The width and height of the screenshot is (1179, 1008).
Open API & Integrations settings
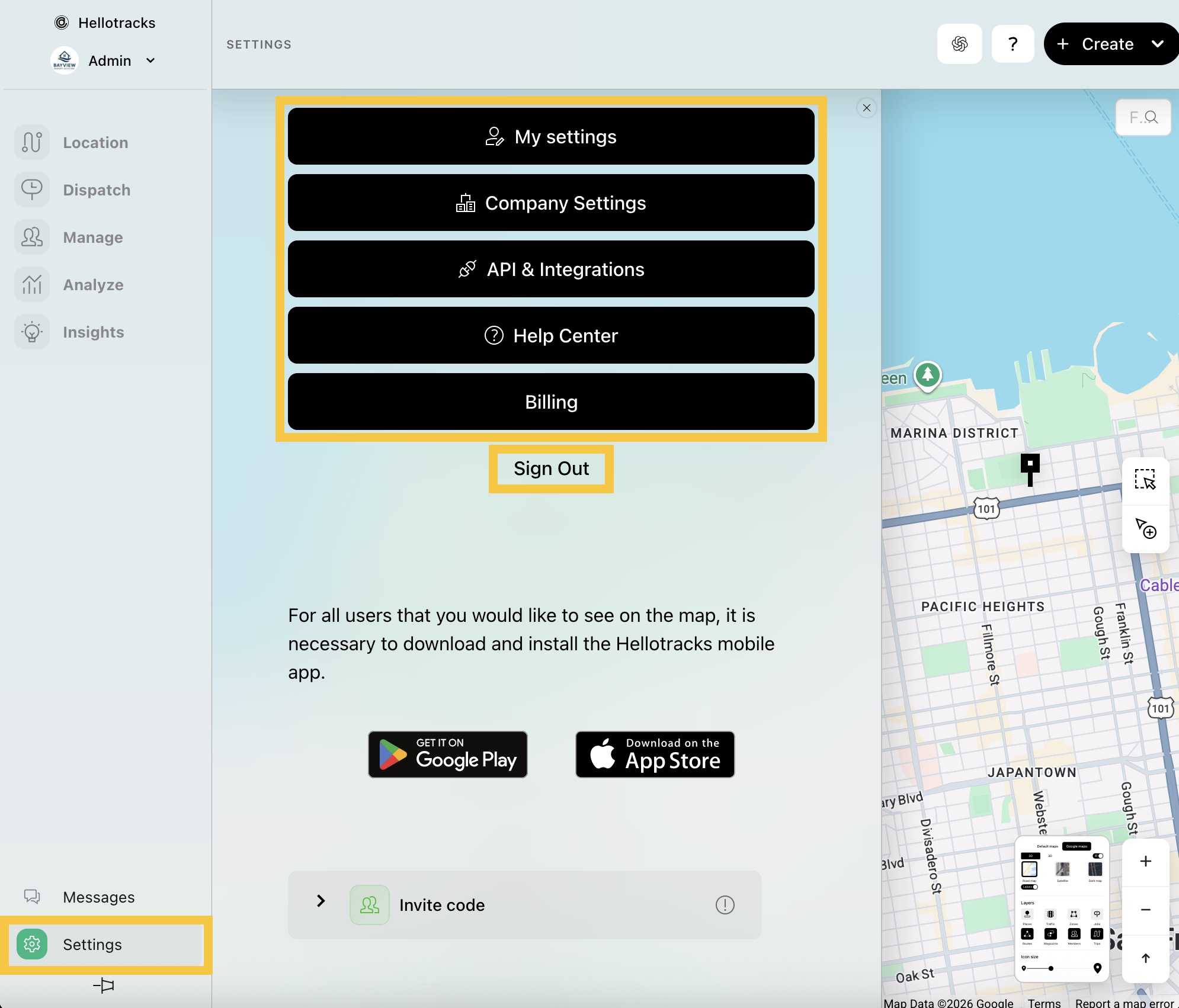point(551,269)
